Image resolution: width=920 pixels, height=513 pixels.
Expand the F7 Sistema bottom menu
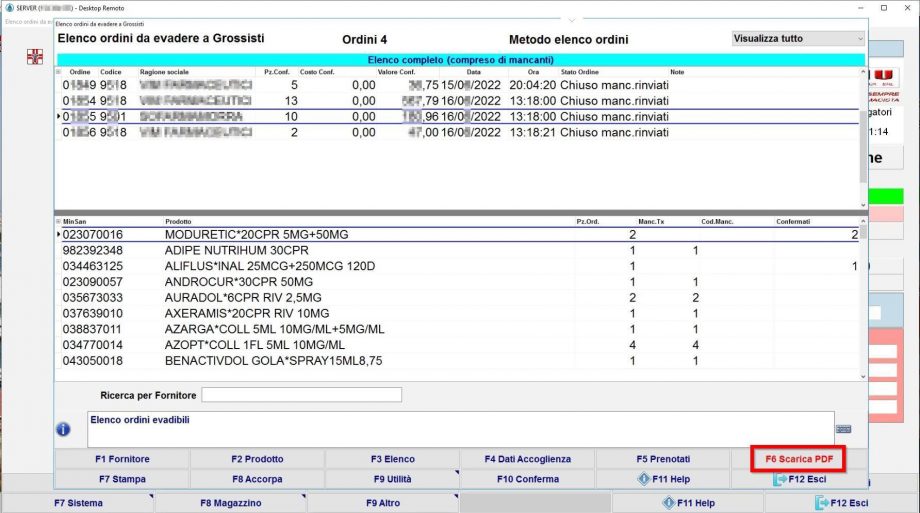point(78,503)
